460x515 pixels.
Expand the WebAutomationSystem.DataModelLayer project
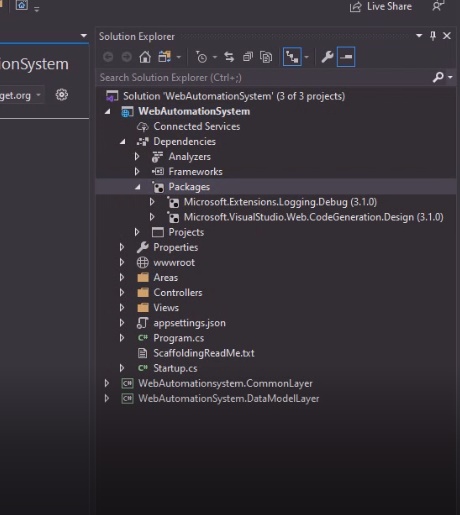(107, 398)
